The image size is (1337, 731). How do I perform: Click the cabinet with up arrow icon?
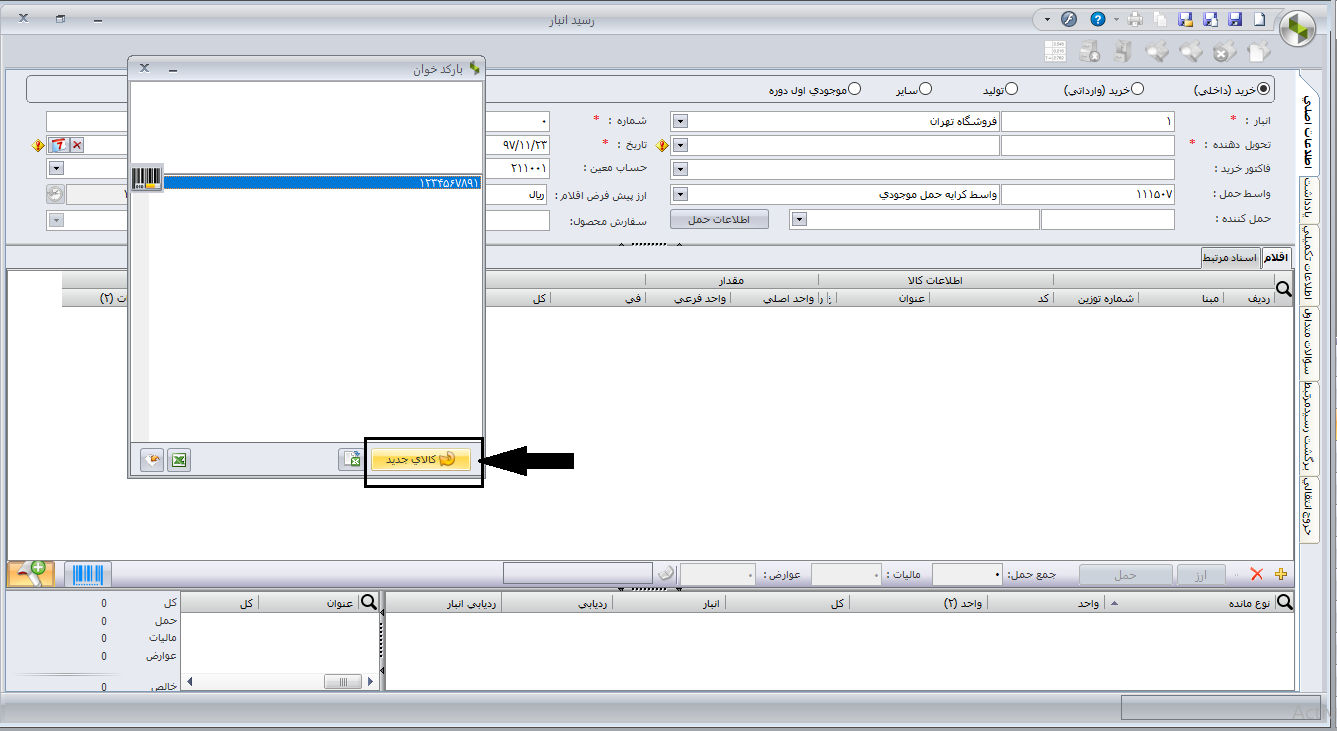point(1123,51)
